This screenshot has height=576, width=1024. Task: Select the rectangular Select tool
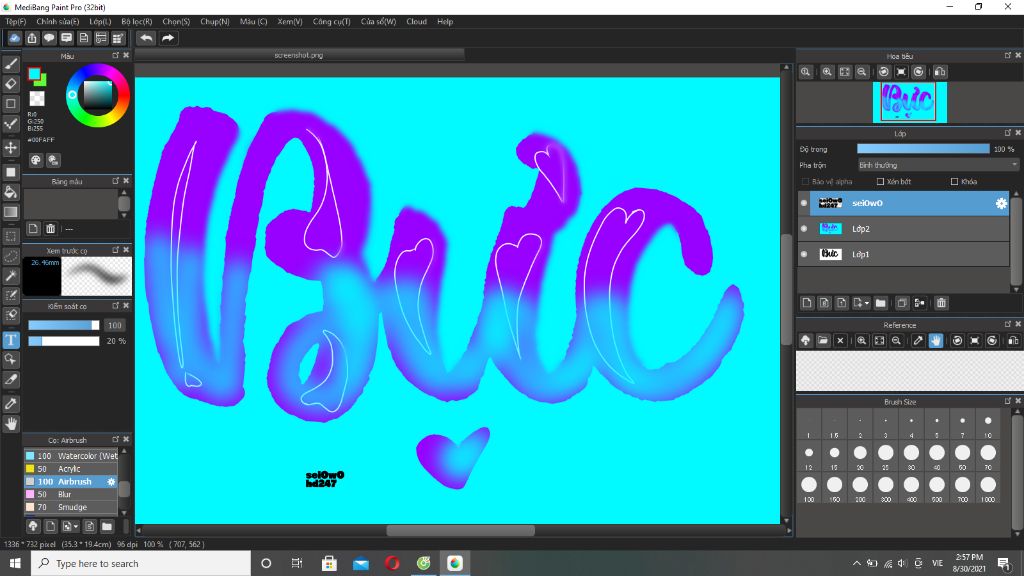coord(10,236)
